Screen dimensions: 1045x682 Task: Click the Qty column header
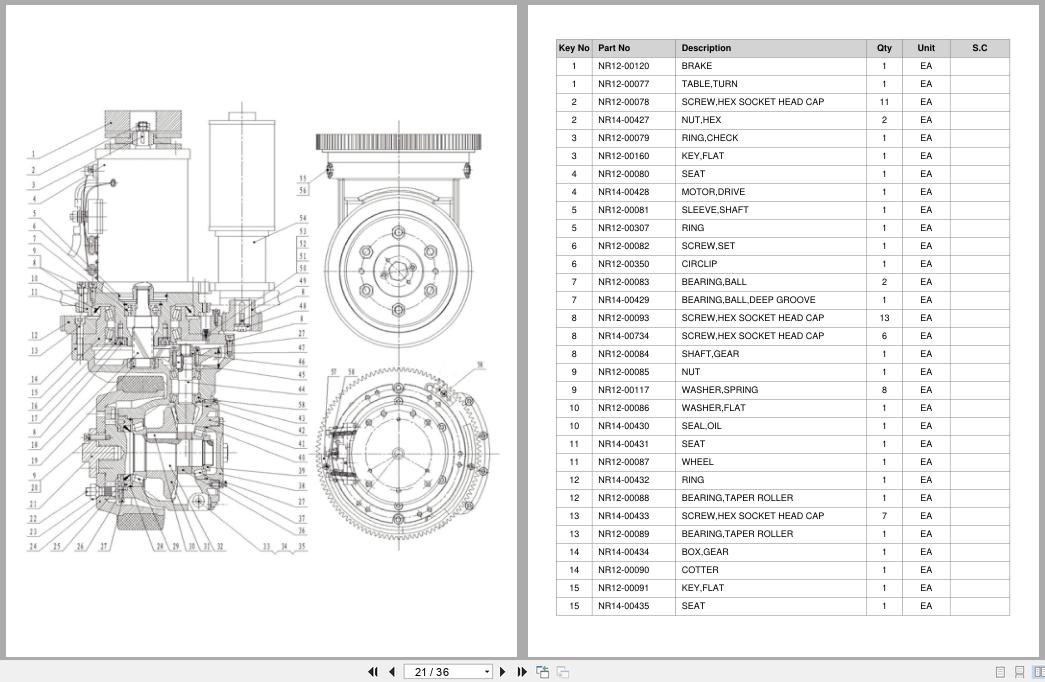pyautogui.click(x=884, y=48)
